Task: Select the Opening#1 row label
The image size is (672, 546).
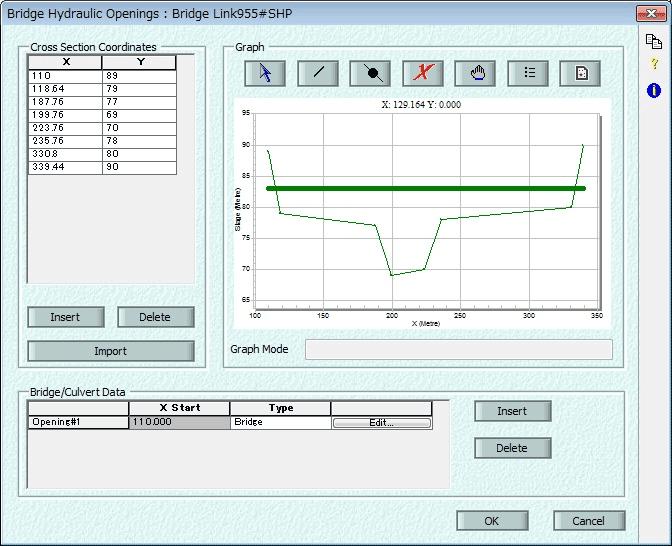Action: pos(78,422)
